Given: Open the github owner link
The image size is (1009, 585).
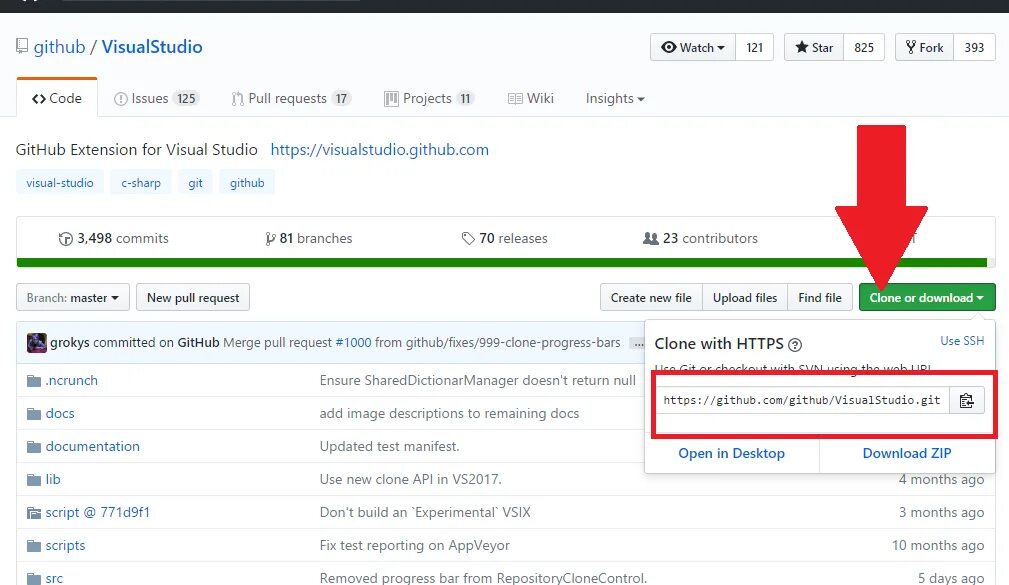Looking at the screenshot, I should (59, 47).
